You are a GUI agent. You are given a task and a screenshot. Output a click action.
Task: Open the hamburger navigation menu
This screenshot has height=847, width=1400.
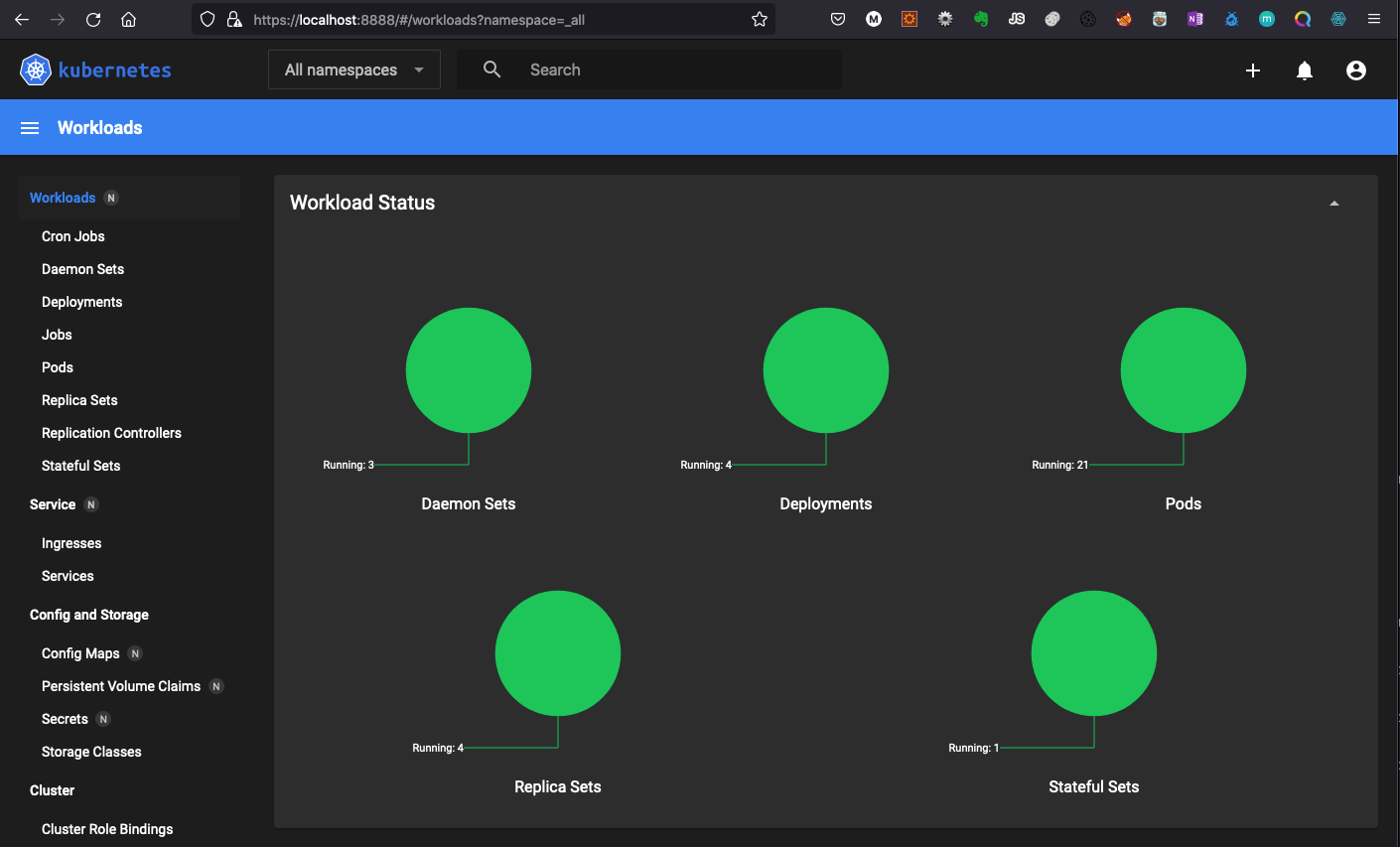point(30,128)
